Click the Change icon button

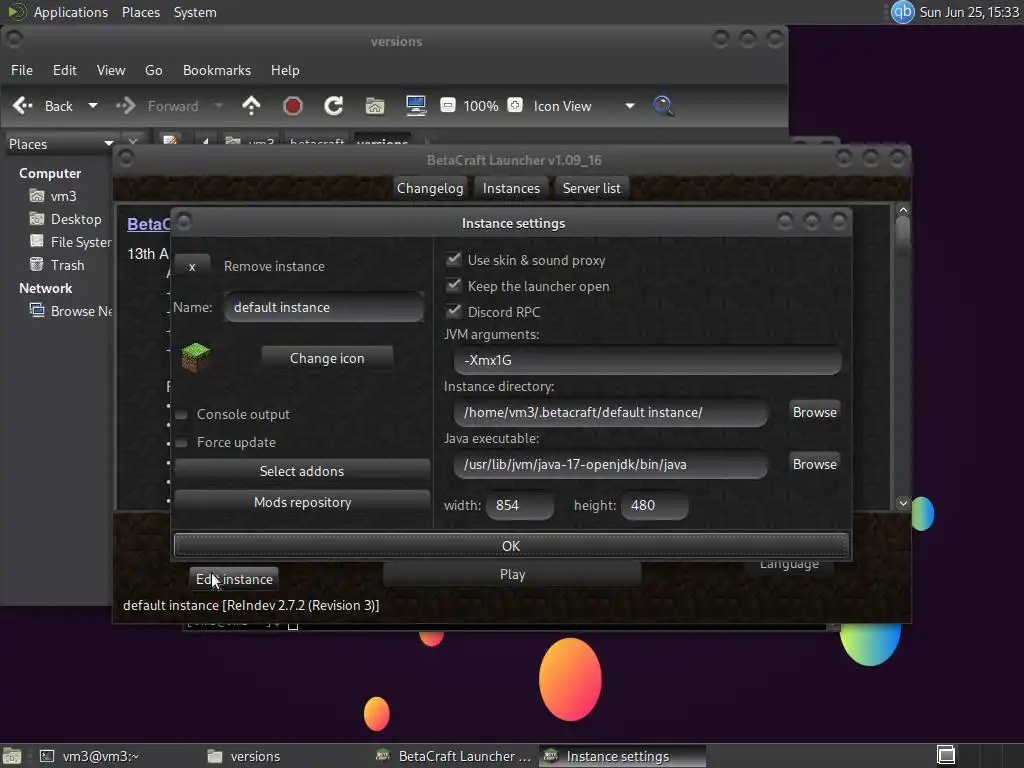(x=327, y=358)
